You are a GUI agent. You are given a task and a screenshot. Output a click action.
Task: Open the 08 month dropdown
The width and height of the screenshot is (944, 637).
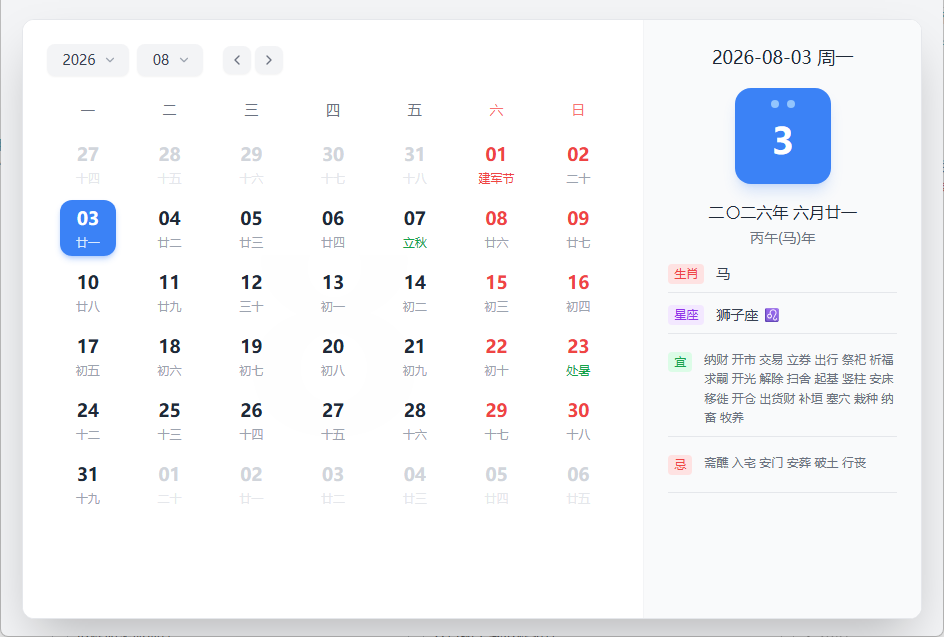coord(170,60)
